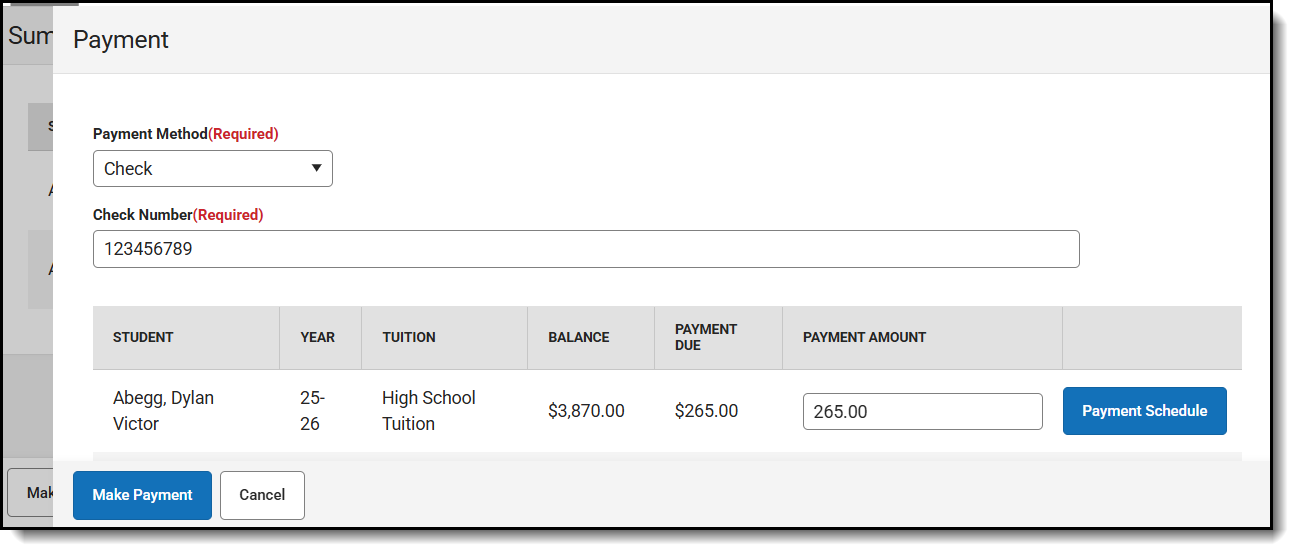Click the Check Number input field
Image resolution: width=1298 pixels, height=555 pixels.
[585, 250]
